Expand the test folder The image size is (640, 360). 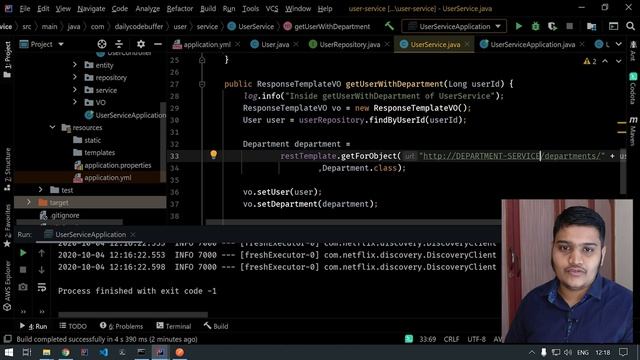click(x=40, y=190)
